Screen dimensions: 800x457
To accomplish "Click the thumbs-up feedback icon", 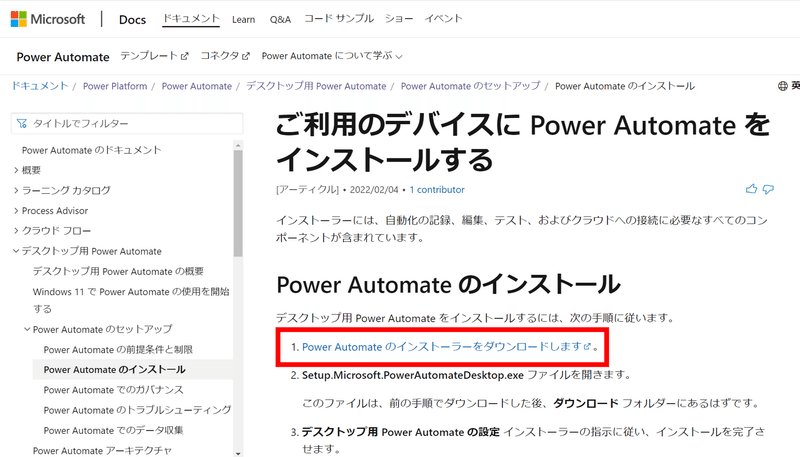I will pos(751,189).
